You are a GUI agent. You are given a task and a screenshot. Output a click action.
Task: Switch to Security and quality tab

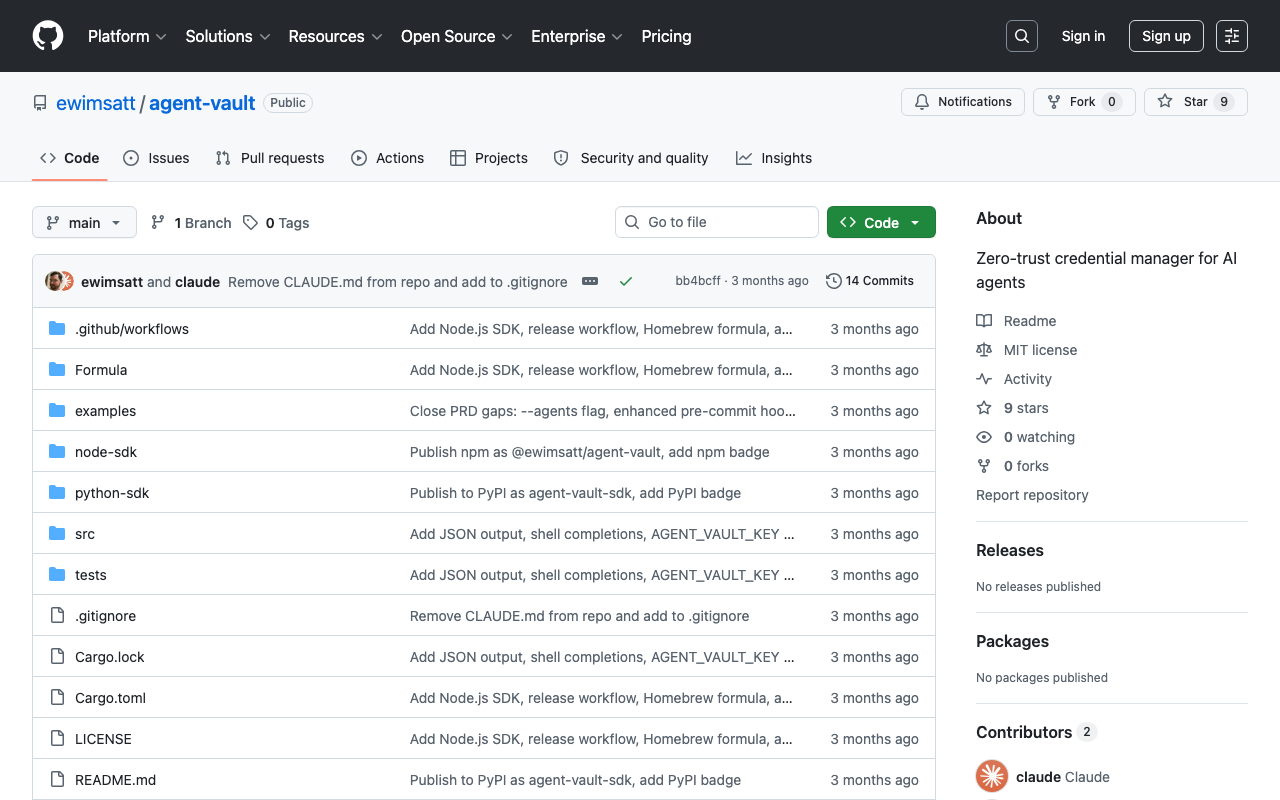point(631,158)
